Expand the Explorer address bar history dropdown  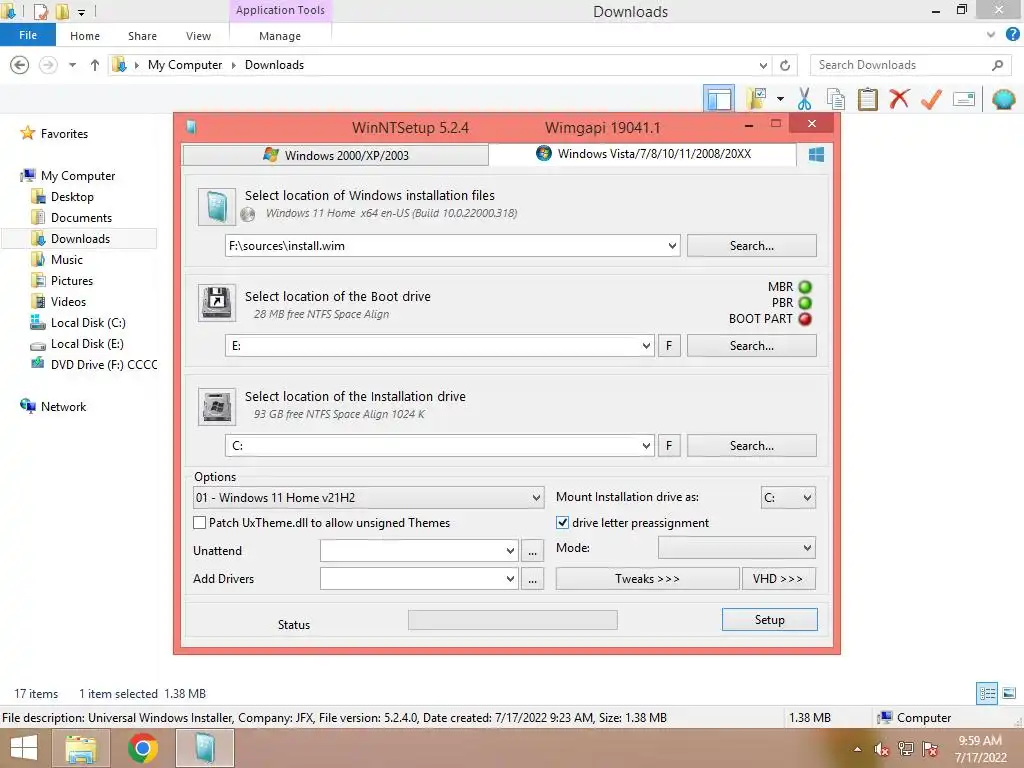(763, 65)
